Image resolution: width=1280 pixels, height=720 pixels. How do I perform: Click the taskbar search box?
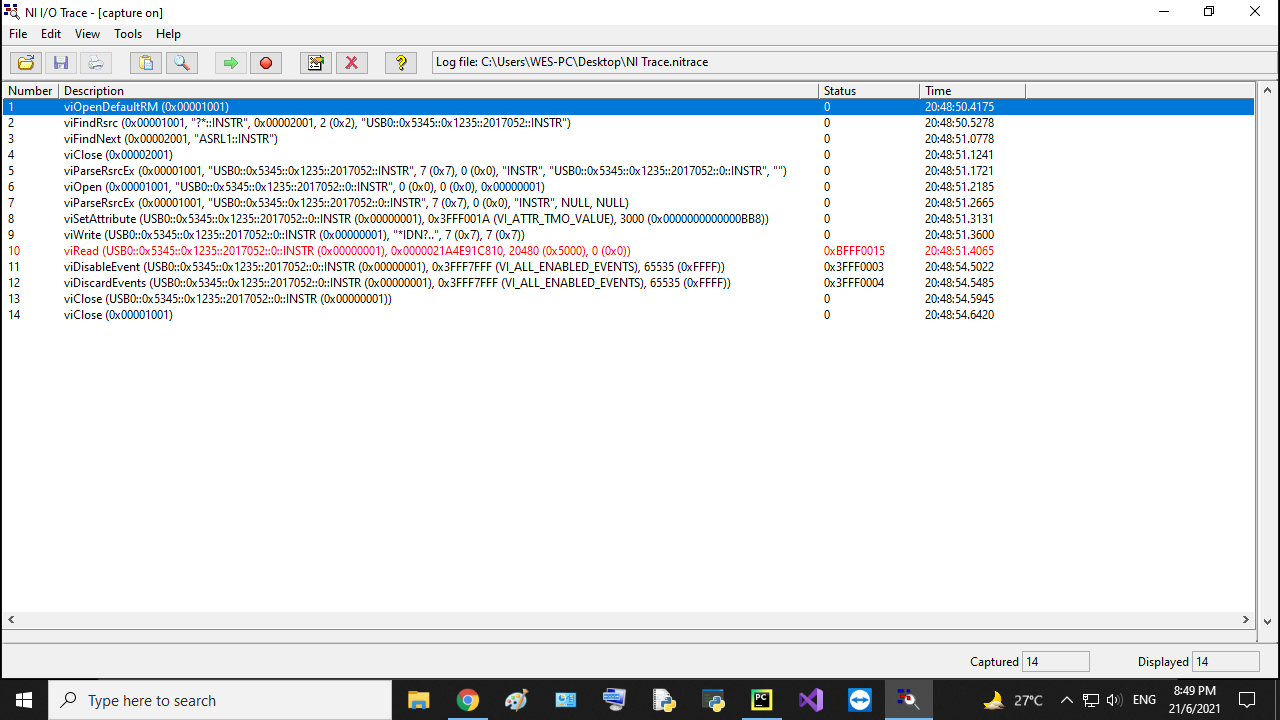click(x=220, y=700)
